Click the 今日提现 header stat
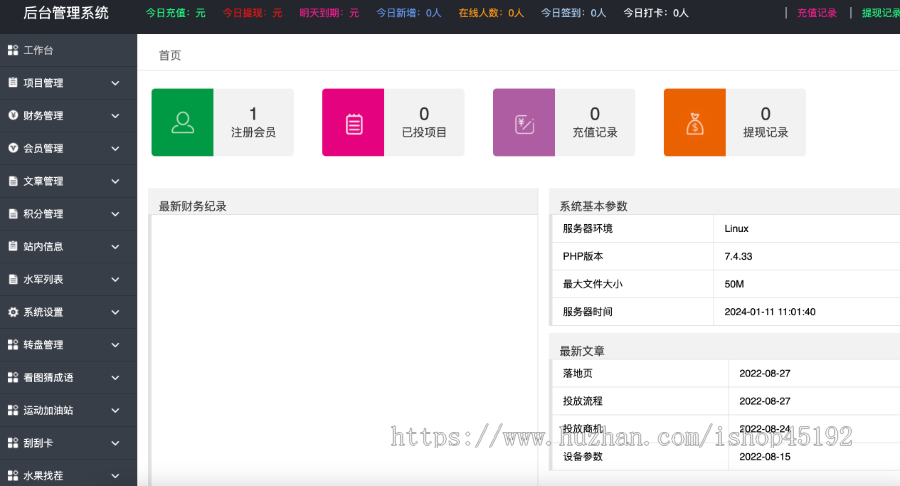Image resolution: width=900 pixels, height=486 pixels. (252, 13)
